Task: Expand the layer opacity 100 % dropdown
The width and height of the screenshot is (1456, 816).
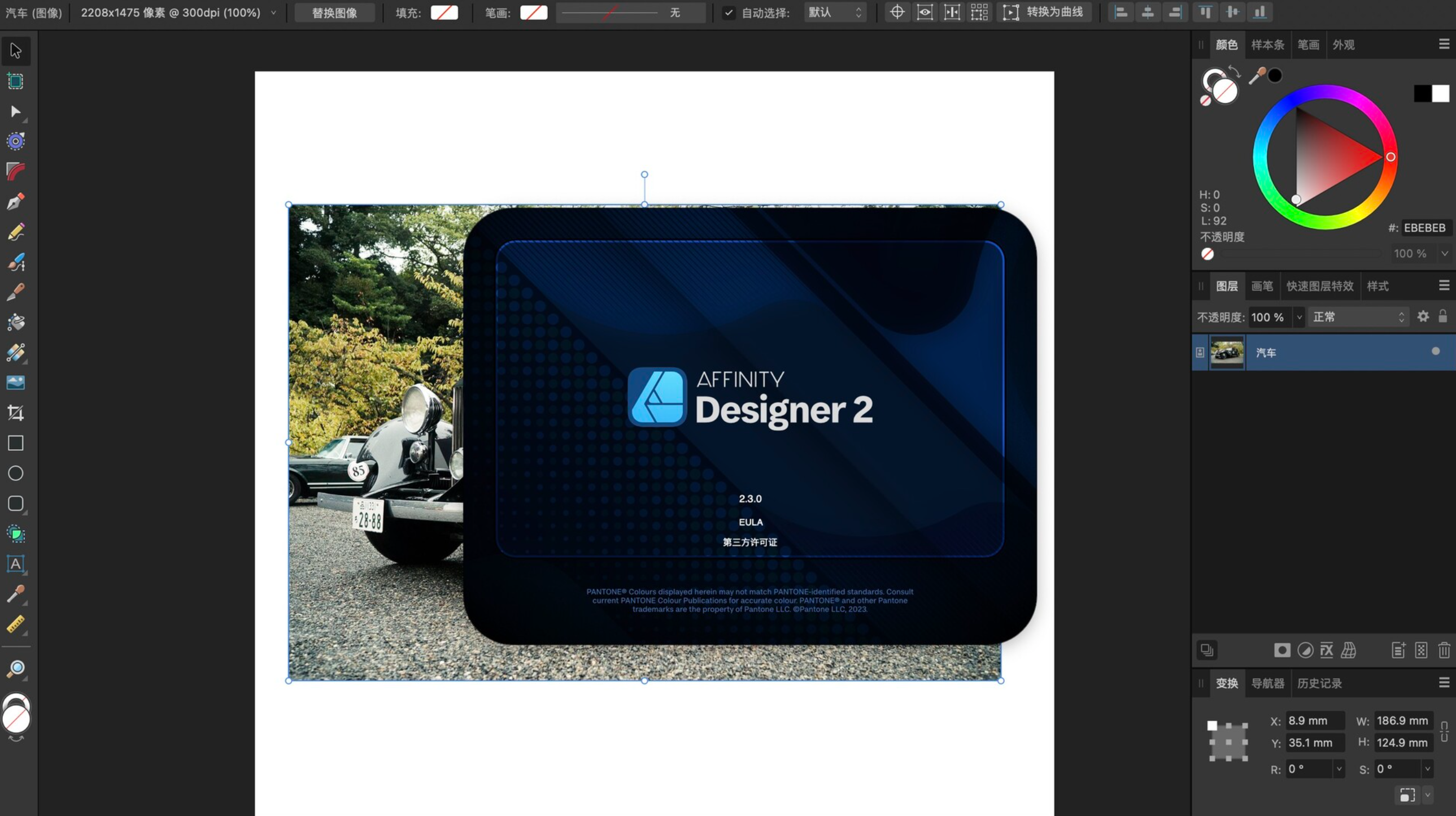Action: click(x=1300, y=317)
